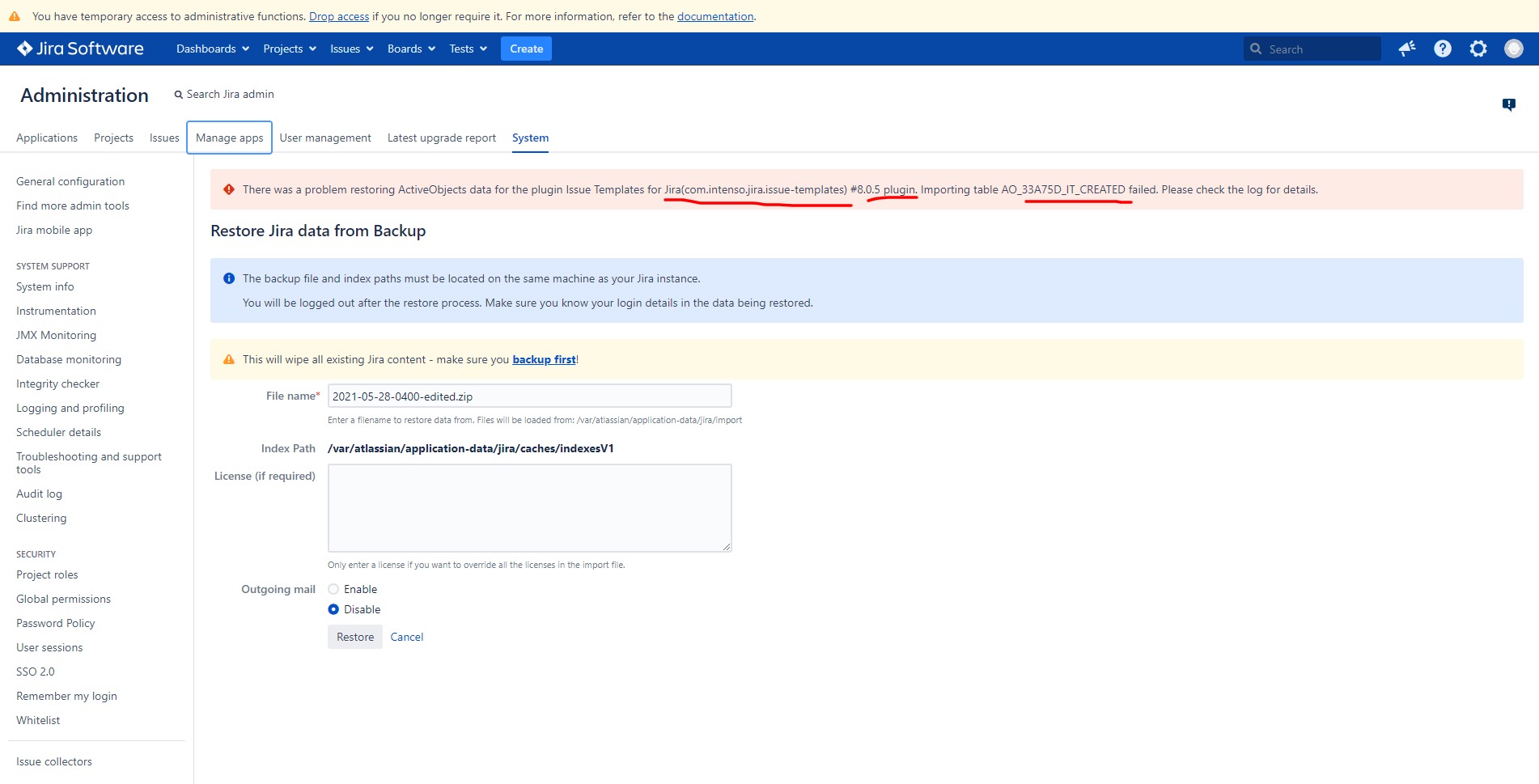Image resolution: width=1539 pixels, height=784 pixels.
Task: Open the Projects admin tab
Action: [x=113, y=138]
